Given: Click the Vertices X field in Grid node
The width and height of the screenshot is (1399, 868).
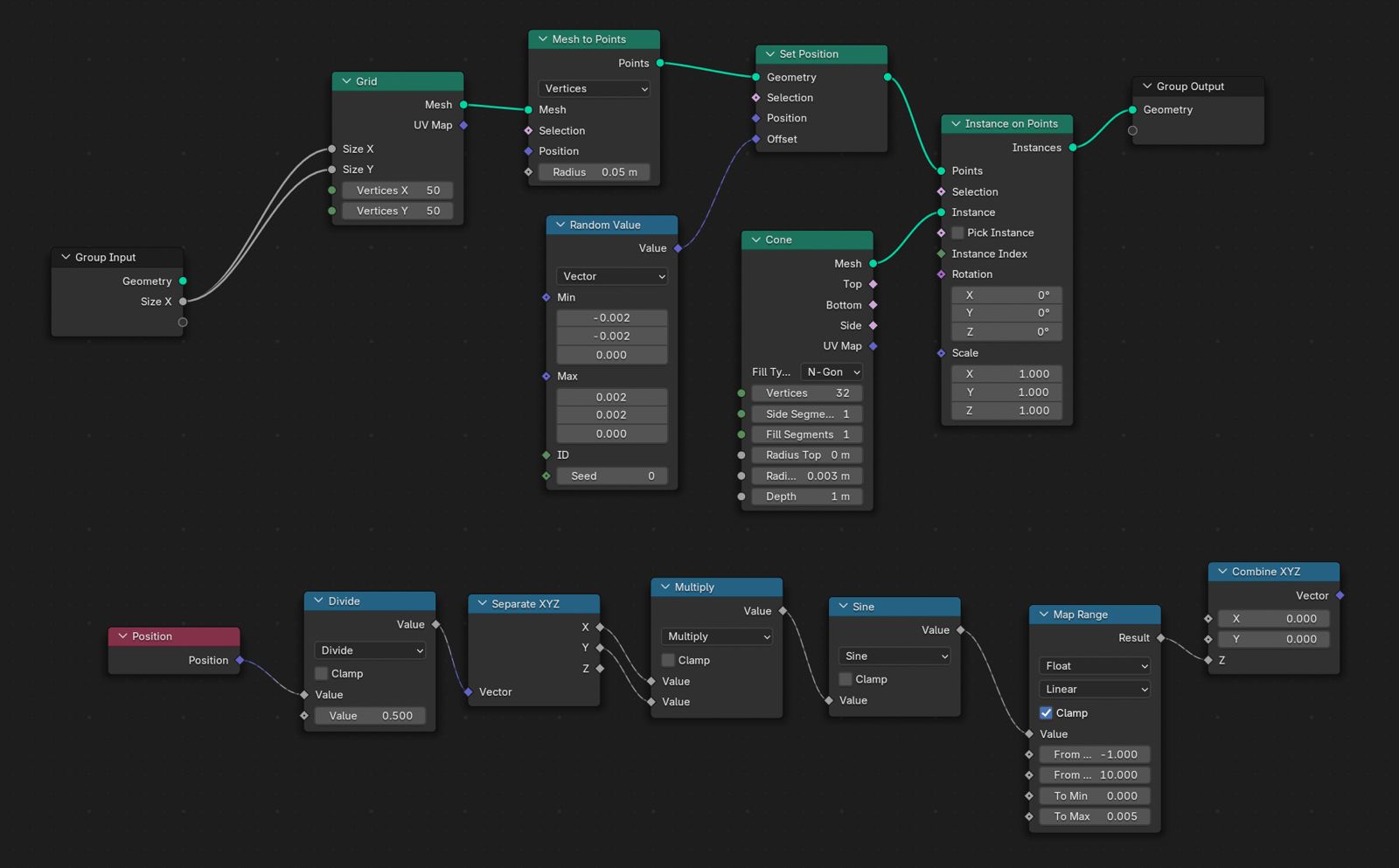Looking at the screenshot, I should 397,190.
